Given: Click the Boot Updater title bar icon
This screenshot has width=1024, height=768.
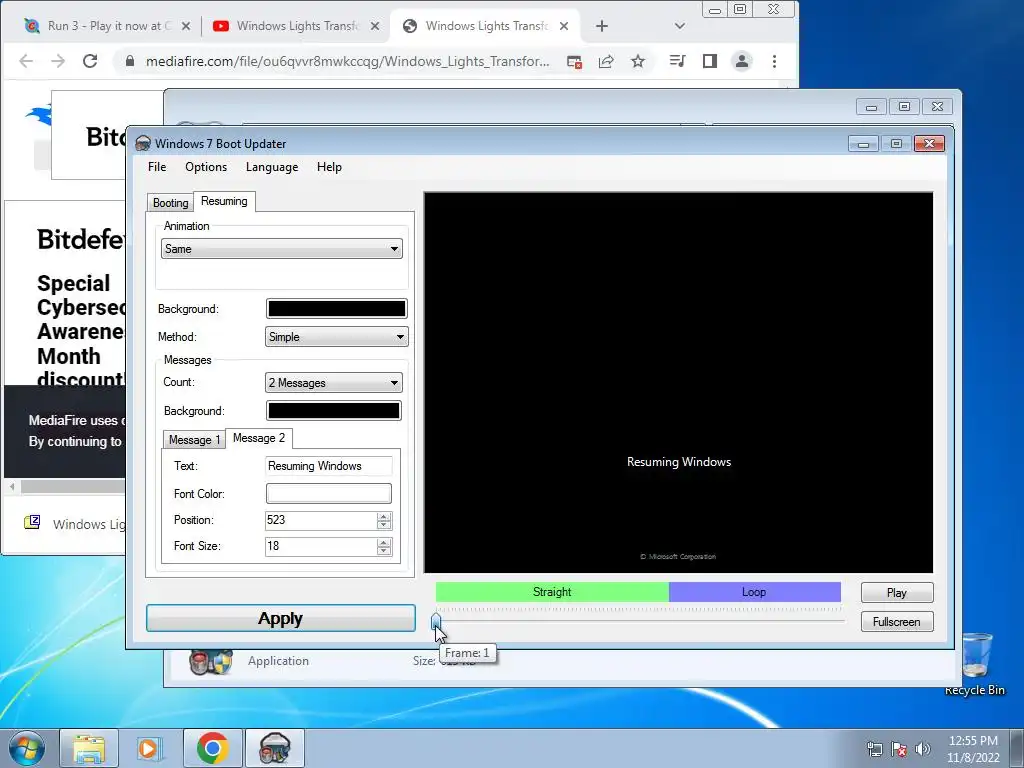Looking at the screenshot, I should 142,144.
